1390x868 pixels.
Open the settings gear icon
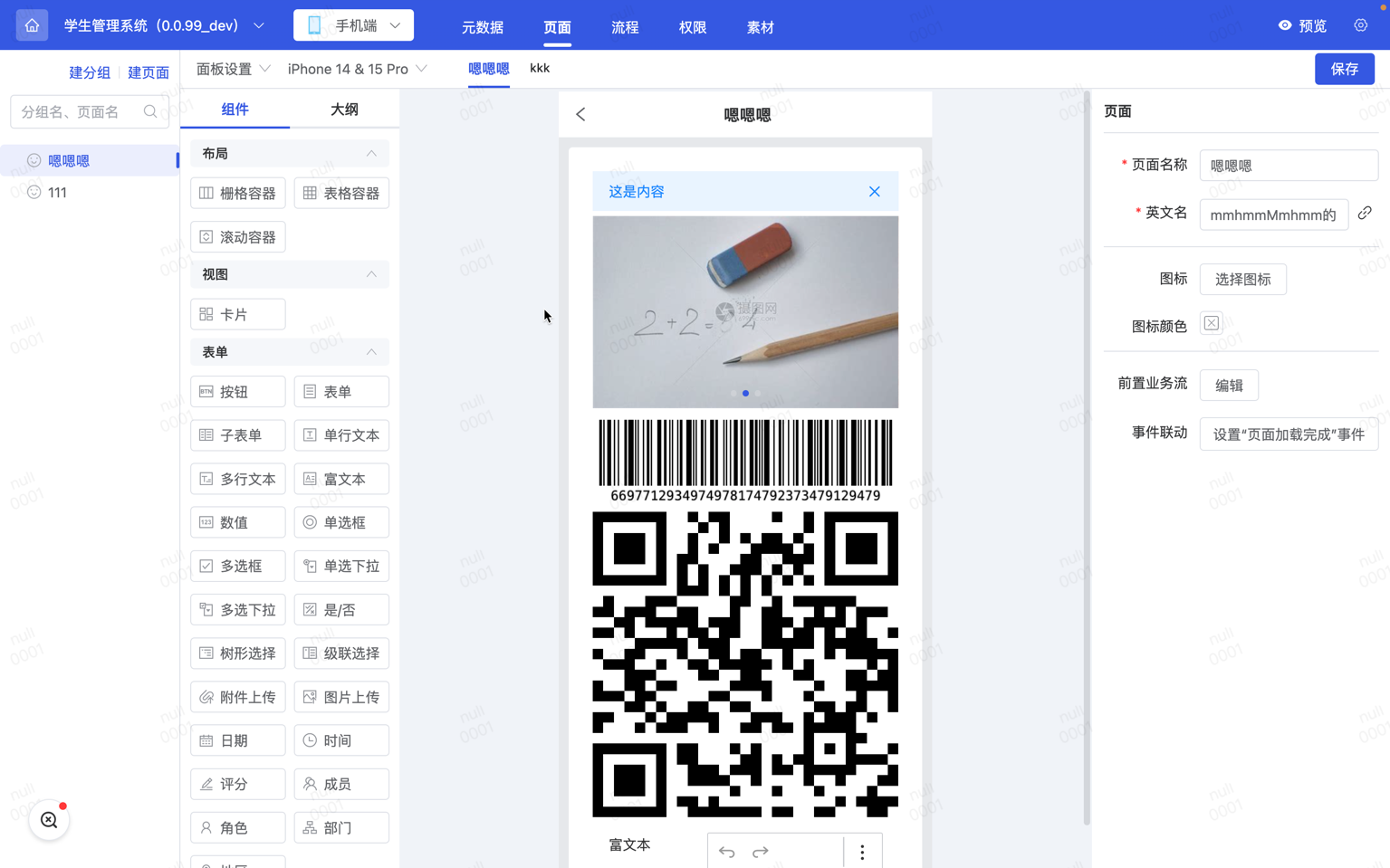[1360, 25]
